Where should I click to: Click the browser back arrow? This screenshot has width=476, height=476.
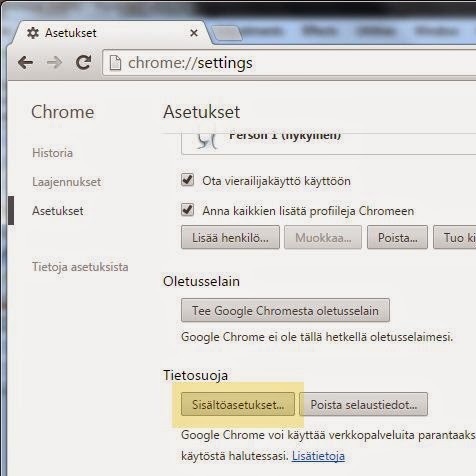[x=25, y=63]
